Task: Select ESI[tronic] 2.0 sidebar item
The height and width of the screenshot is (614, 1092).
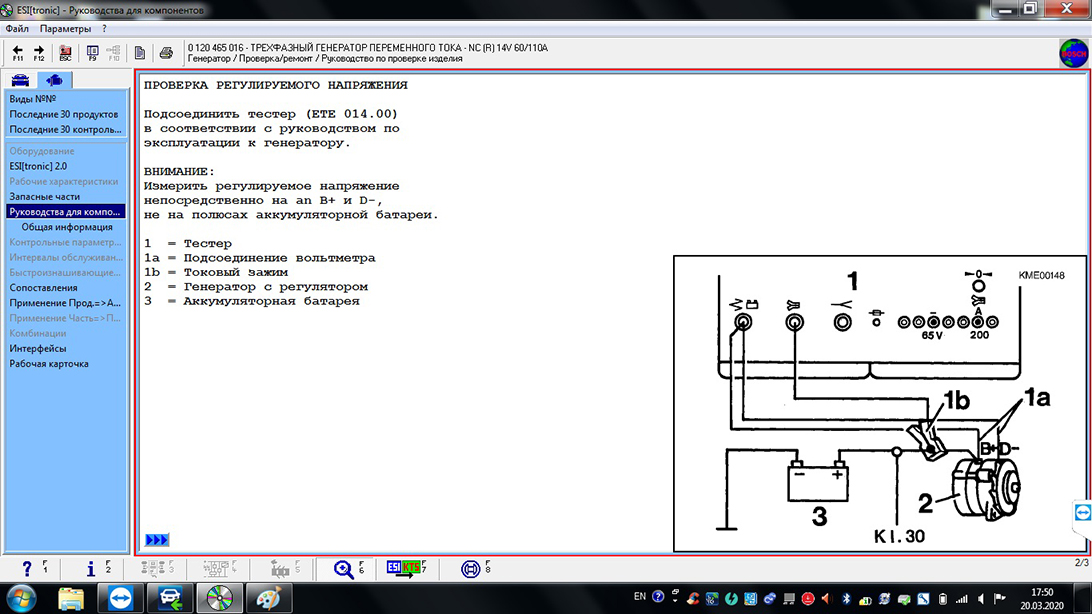Action: [x=38, y=166]
